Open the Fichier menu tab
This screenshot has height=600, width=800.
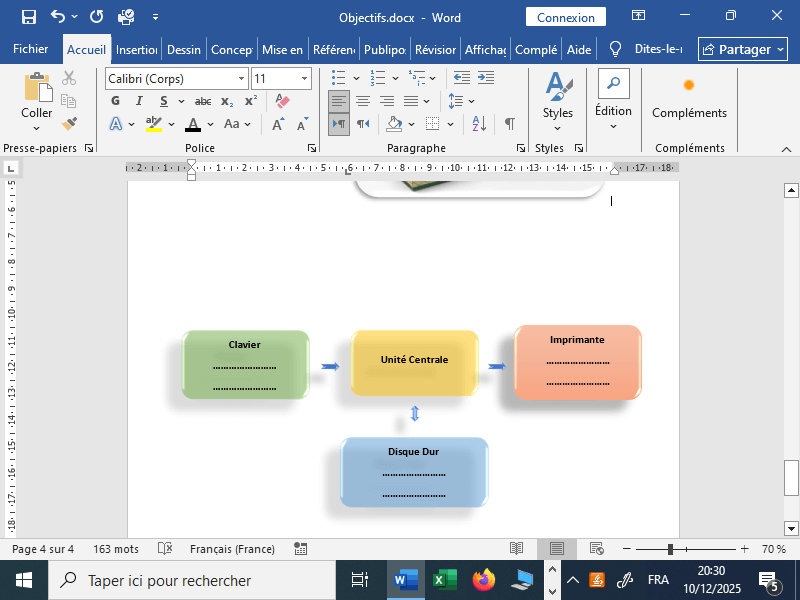click(30, 49)
